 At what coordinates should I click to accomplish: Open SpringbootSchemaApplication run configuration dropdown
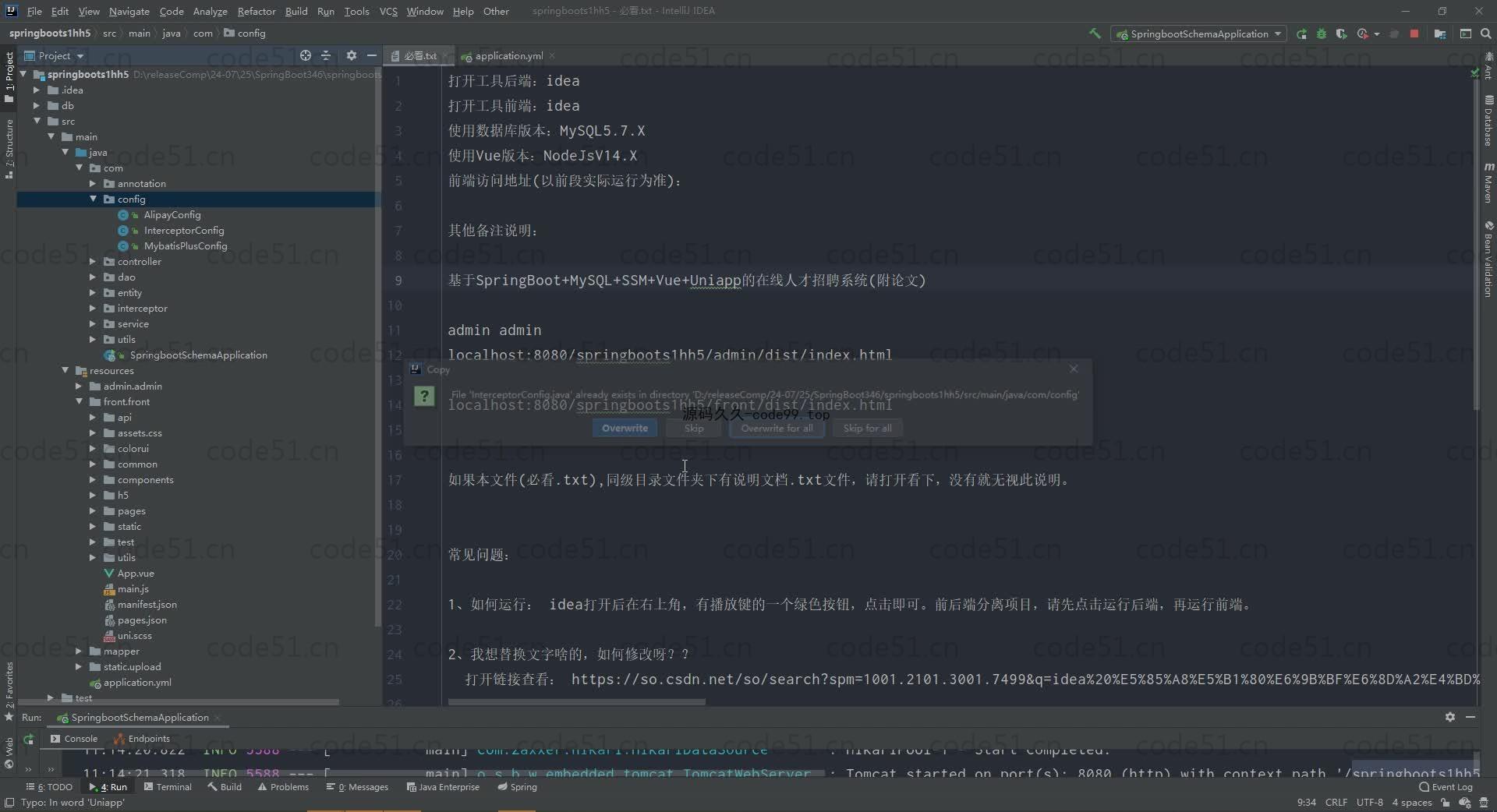pyautogui.click(x=1199, y=34)
